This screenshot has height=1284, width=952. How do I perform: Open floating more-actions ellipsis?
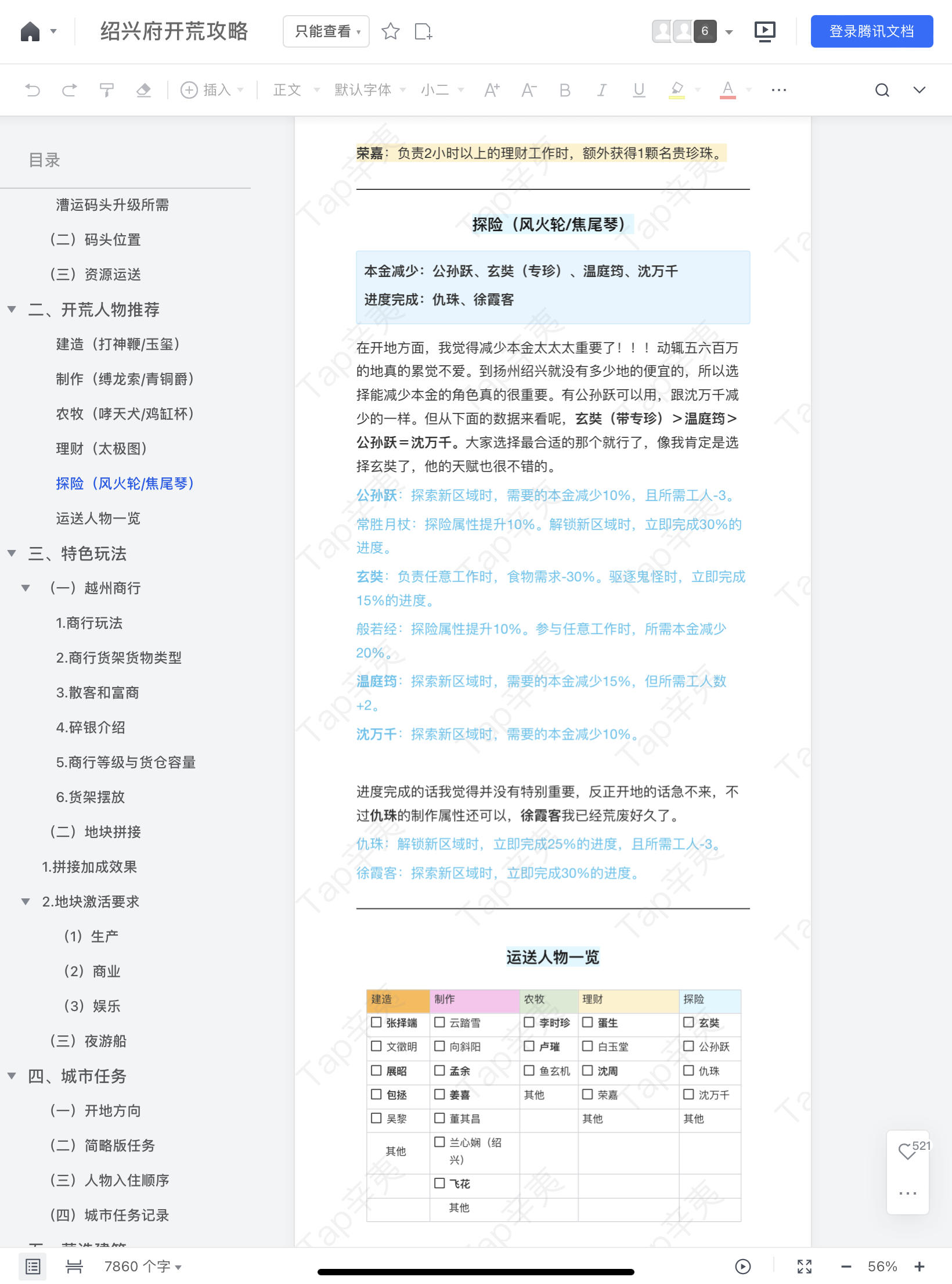pyautogui.click(x=908, y=1194)
